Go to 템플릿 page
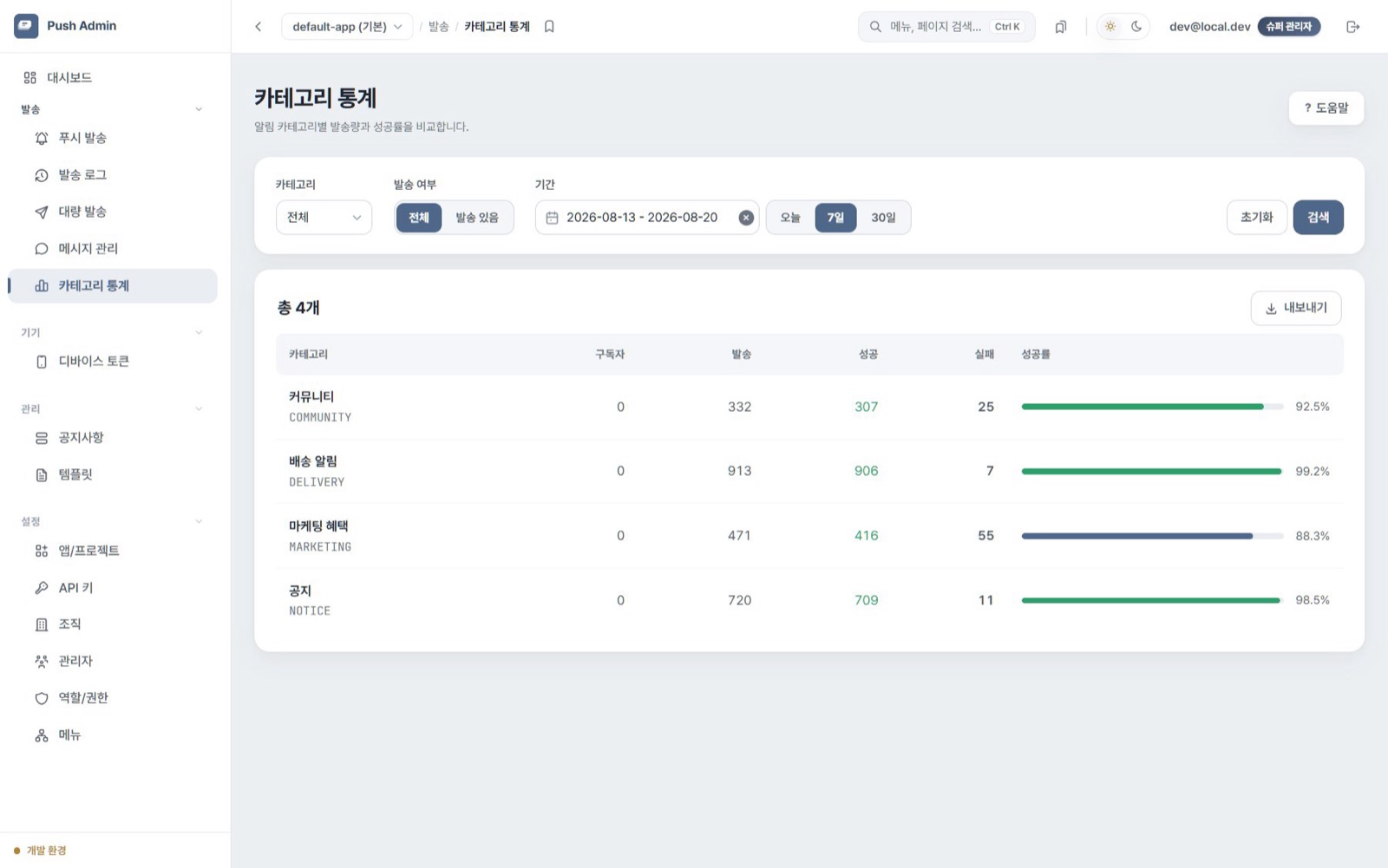The image size is (1388, 868). coord(113,474)
